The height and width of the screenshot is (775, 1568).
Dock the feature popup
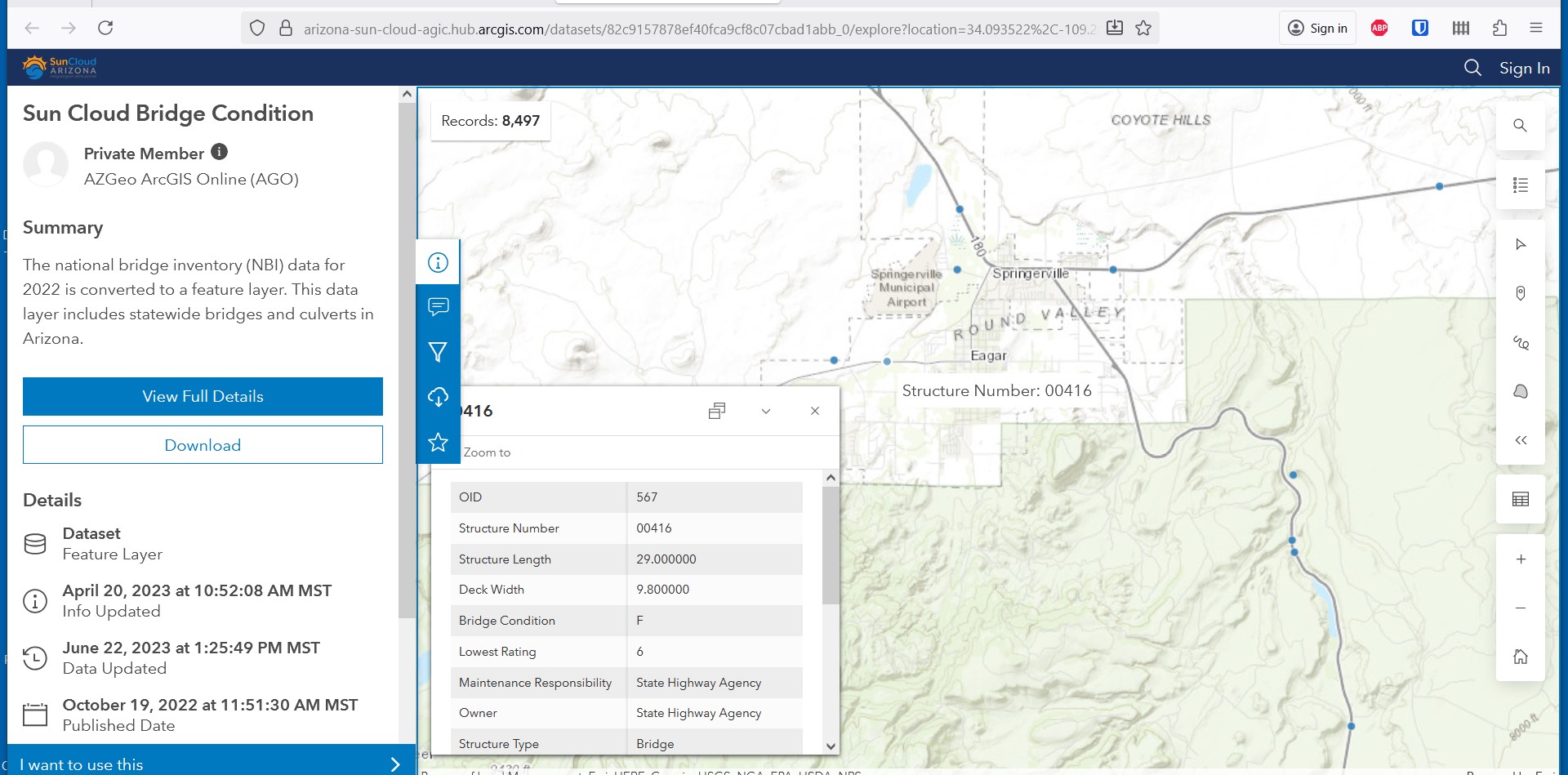716,411
